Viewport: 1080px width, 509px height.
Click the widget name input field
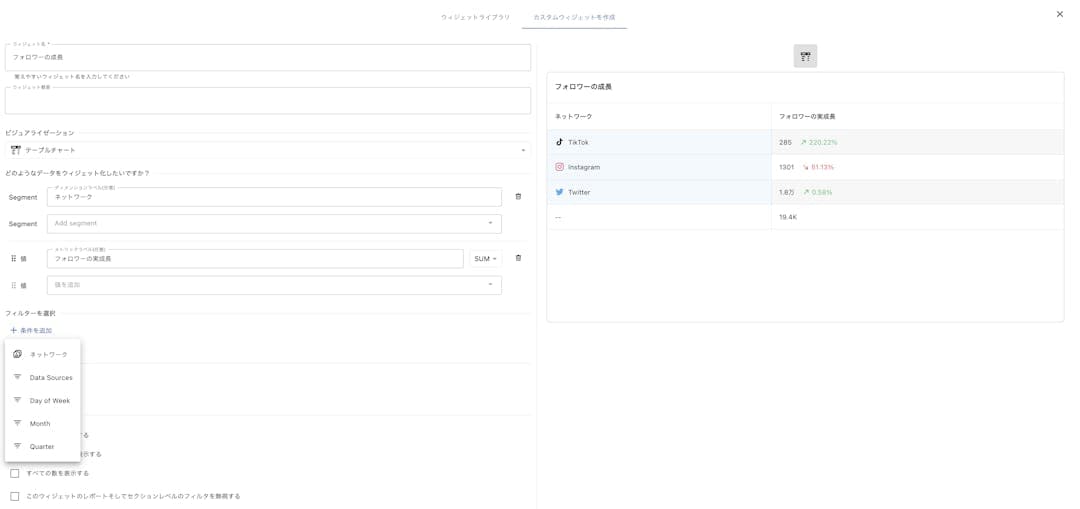pyautogui.click(x=267, y=58)
